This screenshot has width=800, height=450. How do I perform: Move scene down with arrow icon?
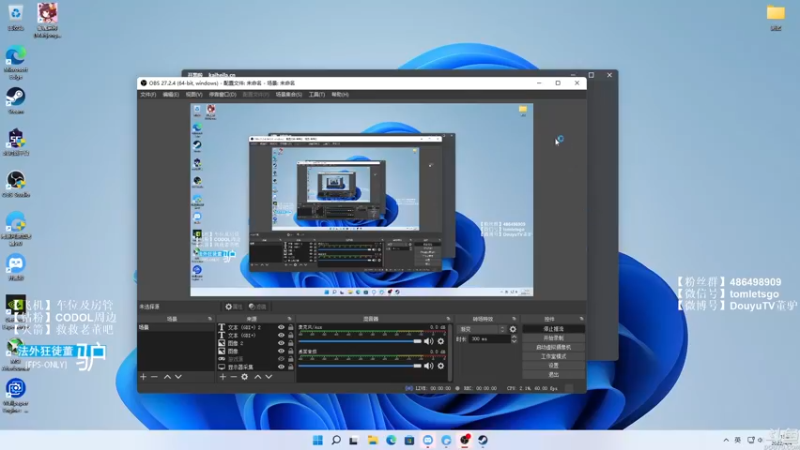(178, 377)
